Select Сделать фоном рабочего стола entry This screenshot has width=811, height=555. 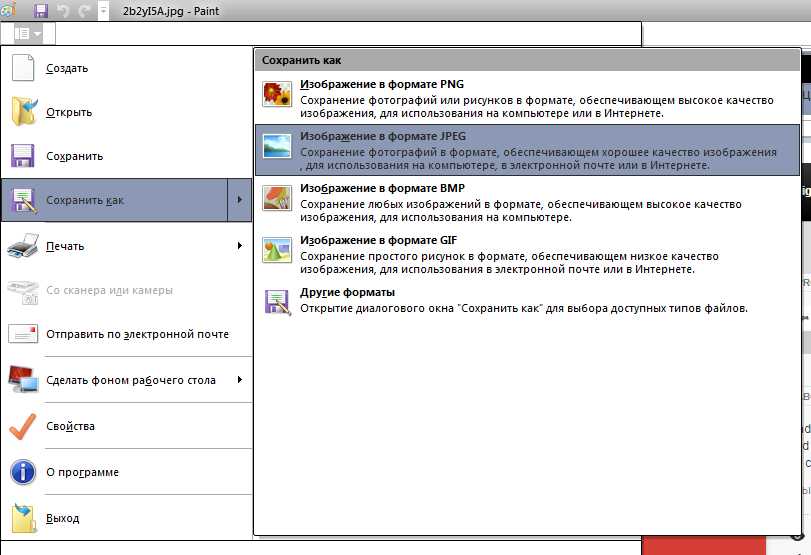coord(126,380)
